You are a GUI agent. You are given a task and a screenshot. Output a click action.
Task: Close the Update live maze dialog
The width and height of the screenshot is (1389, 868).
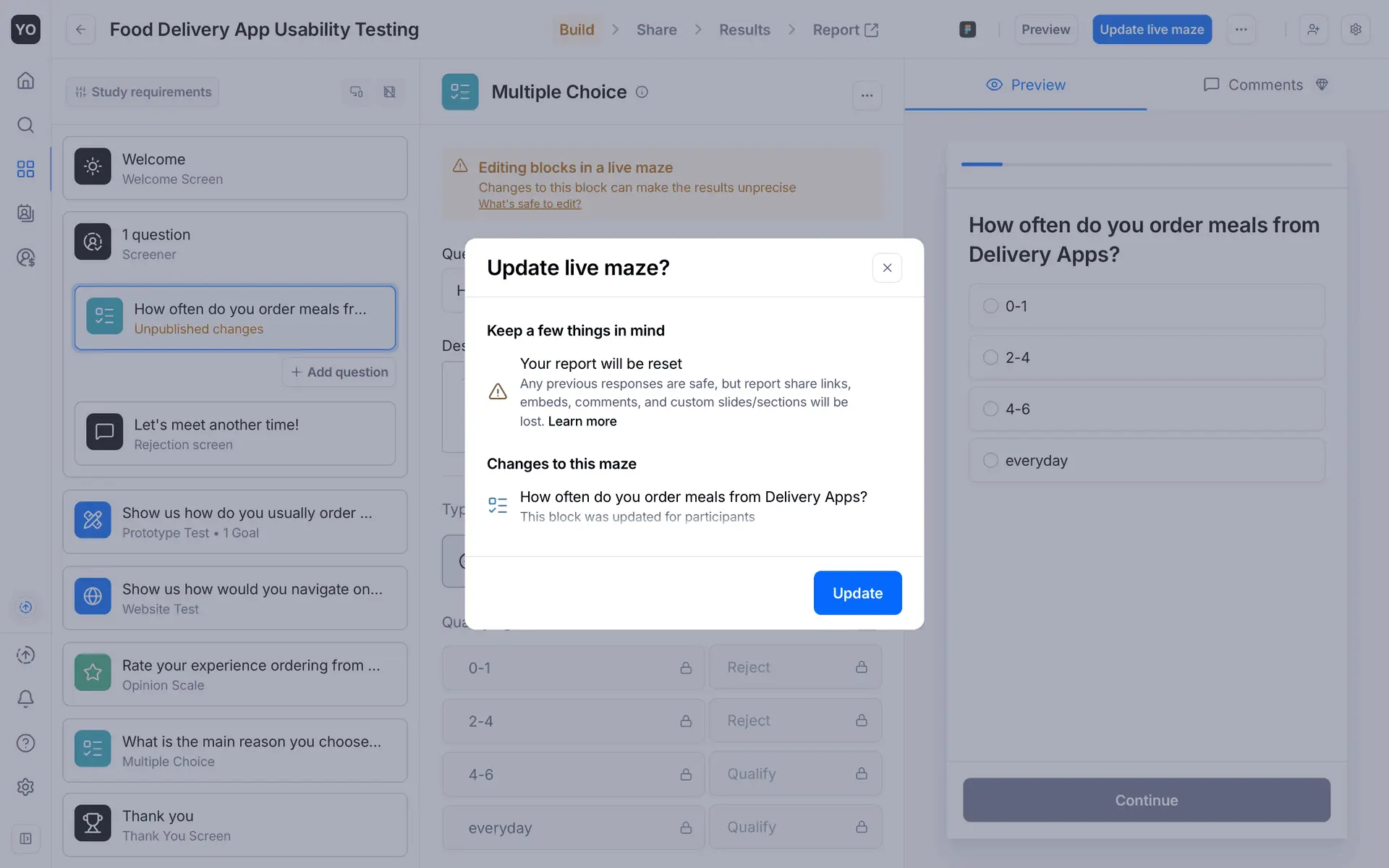(887, 268)
